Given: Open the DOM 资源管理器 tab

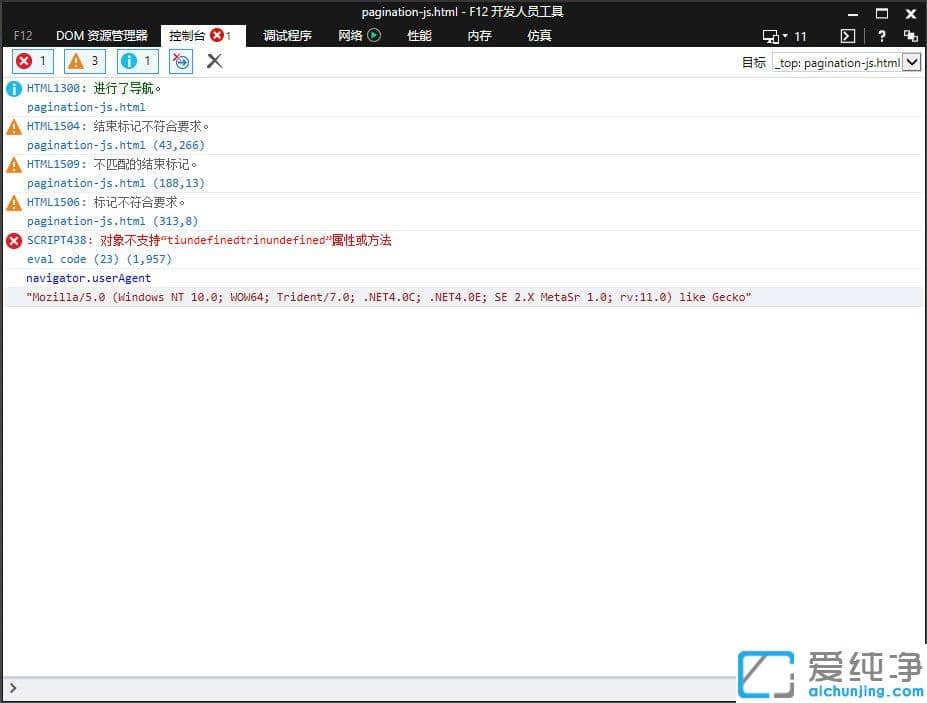Looking at the screenshot, I should pos(103,35).
